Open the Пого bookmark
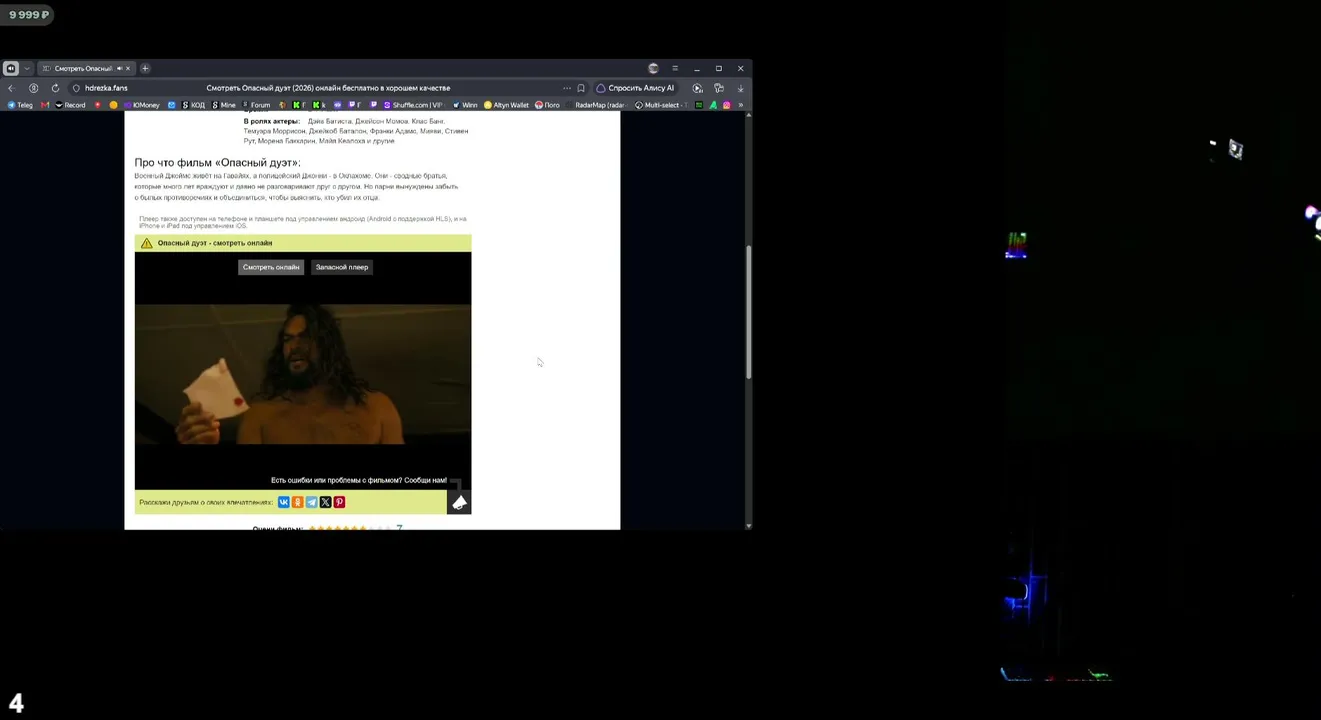The image size is (1321, 720). [x=547, y=105]
